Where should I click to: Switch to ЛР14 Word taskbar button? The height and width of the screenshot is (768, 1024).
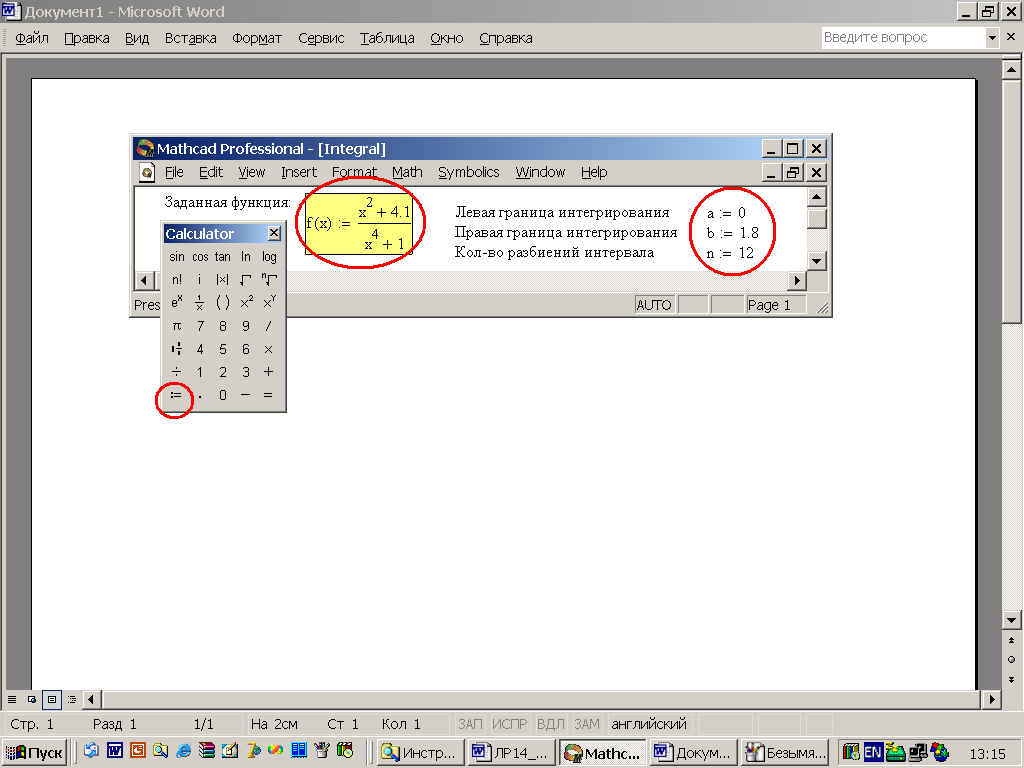click(512, 753)
